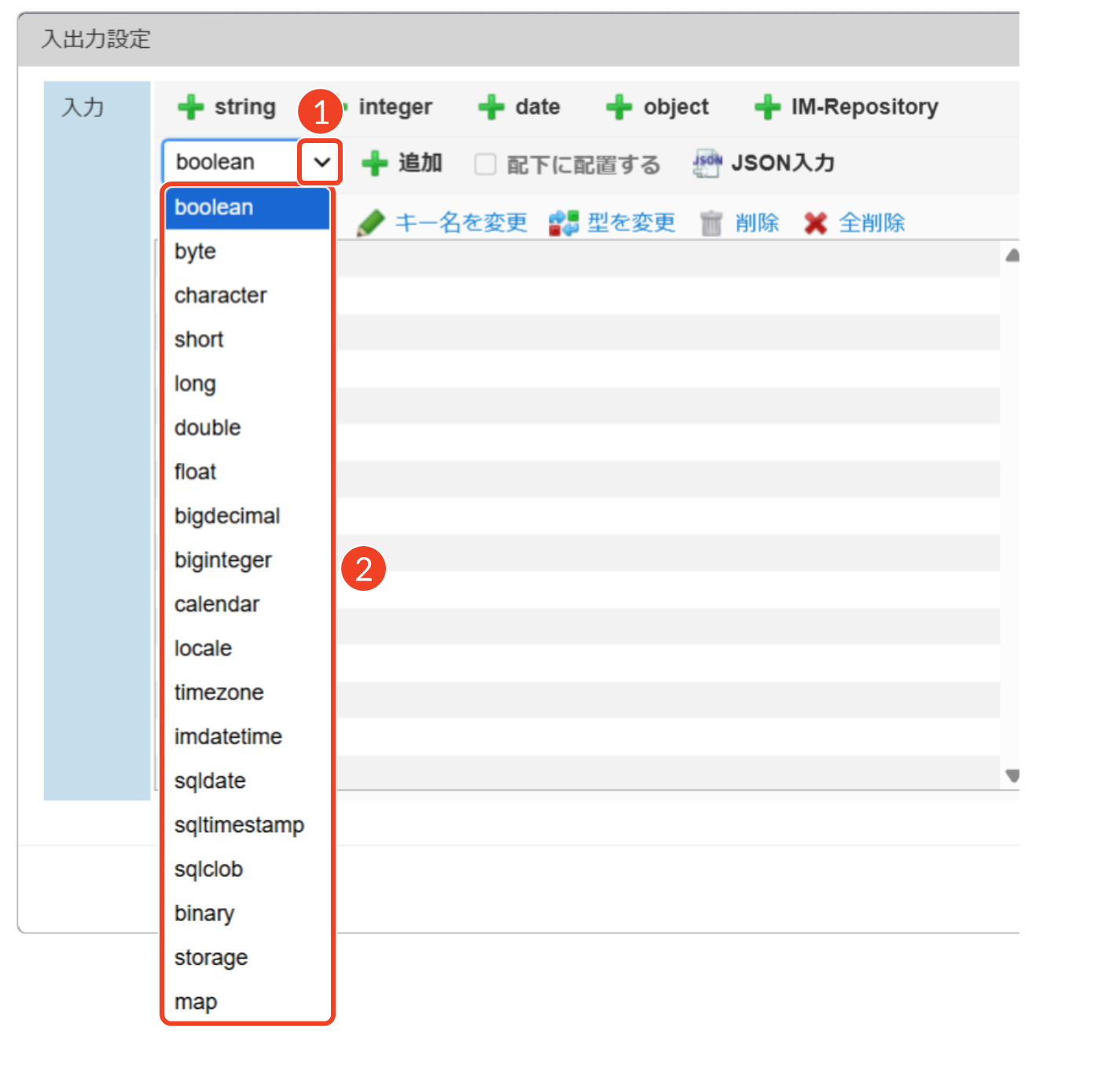1120x1067 pixels.
Task: Click the IM-Repository plus icon
Action: (x=767, y=107)
